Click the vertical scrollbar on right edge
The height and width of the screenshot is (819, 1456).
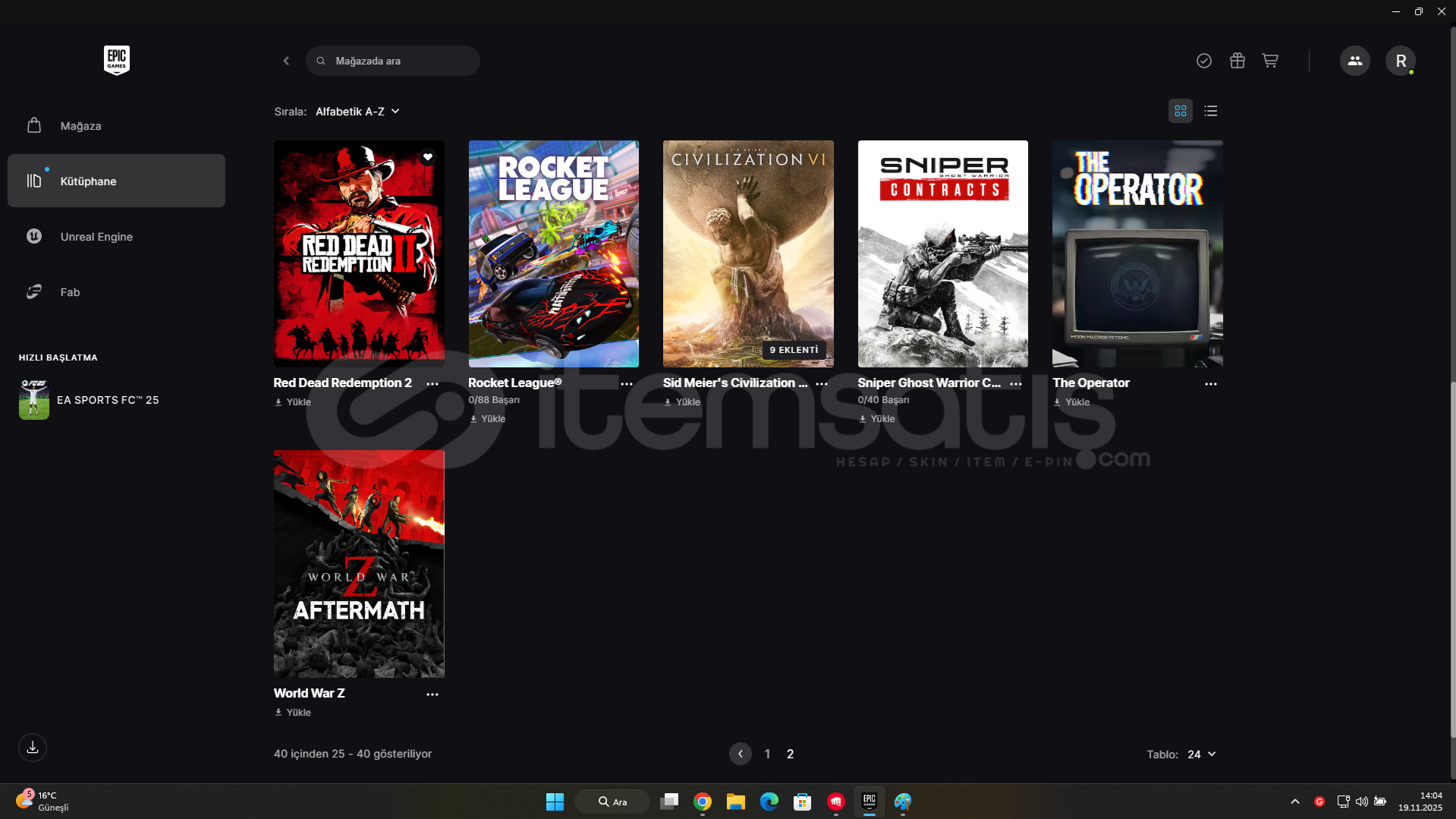1452,380
